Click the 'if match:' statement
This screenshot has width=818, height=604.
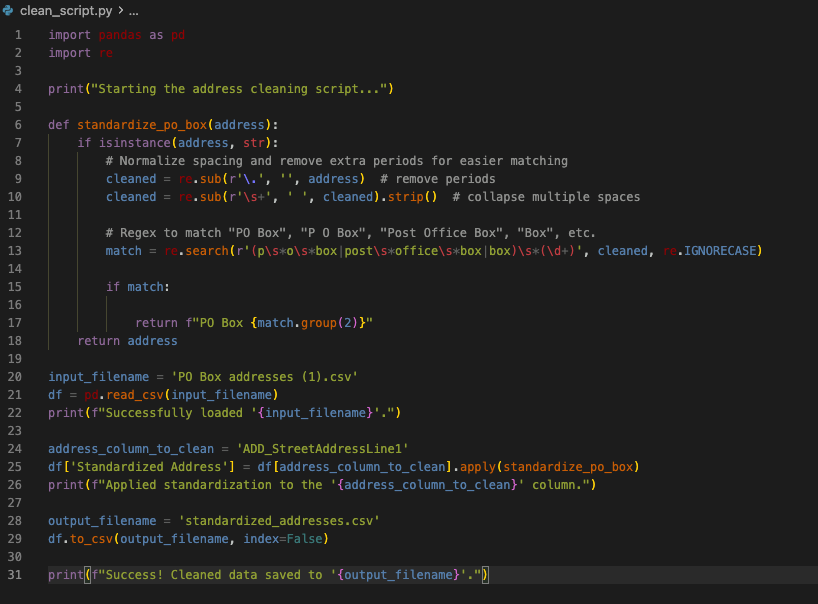(x=137, y=287)
